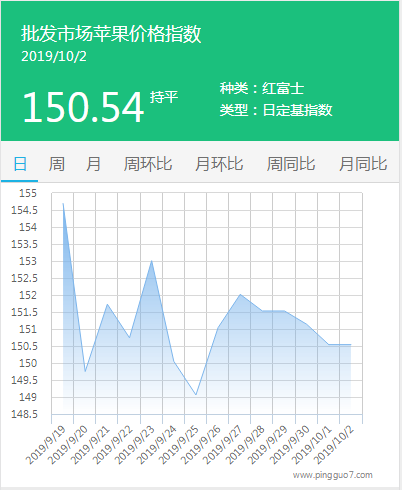Click the www.pingguo7.com text

(333, 475)
